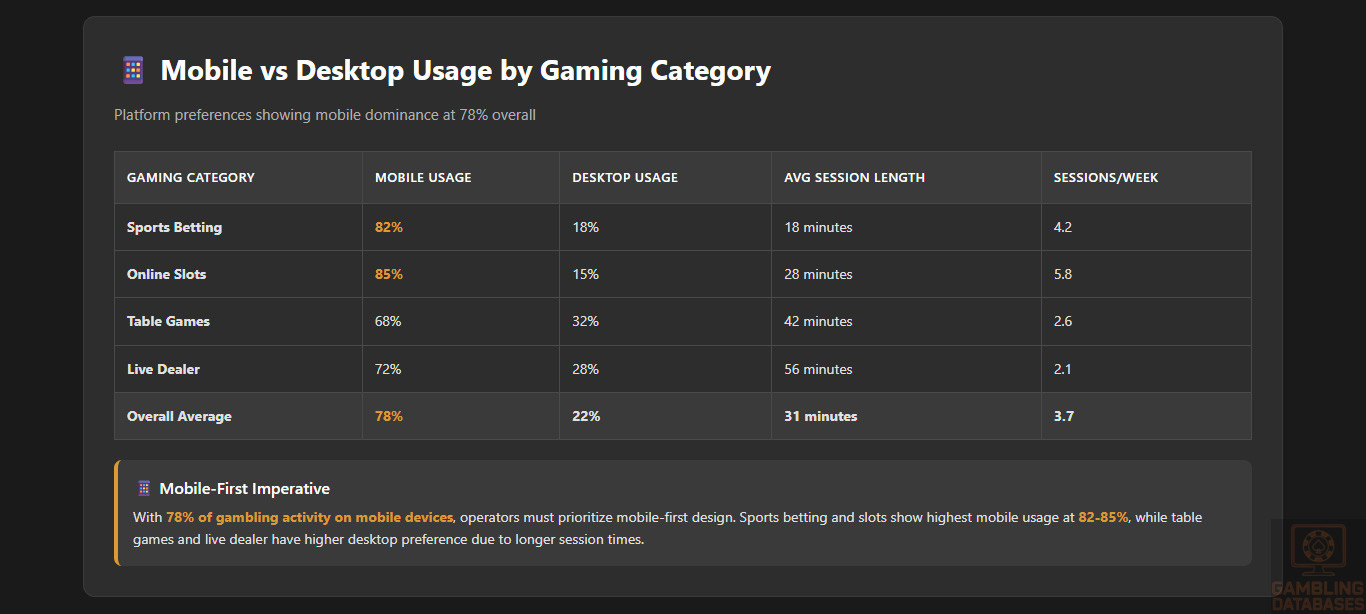Screen dimensions: 1366x614
Task: Select the Overall Average row label
Action: tap(179, 416)
